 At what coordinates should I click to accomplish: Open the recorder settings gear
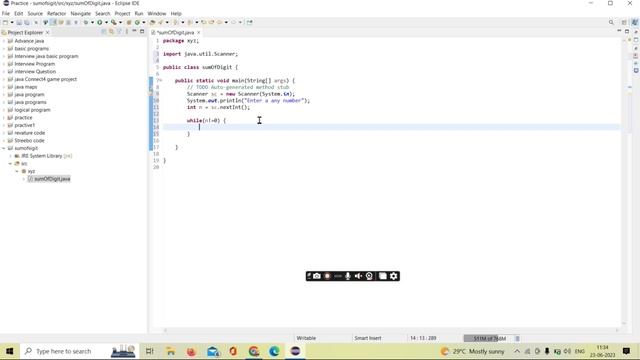point(393,276)
